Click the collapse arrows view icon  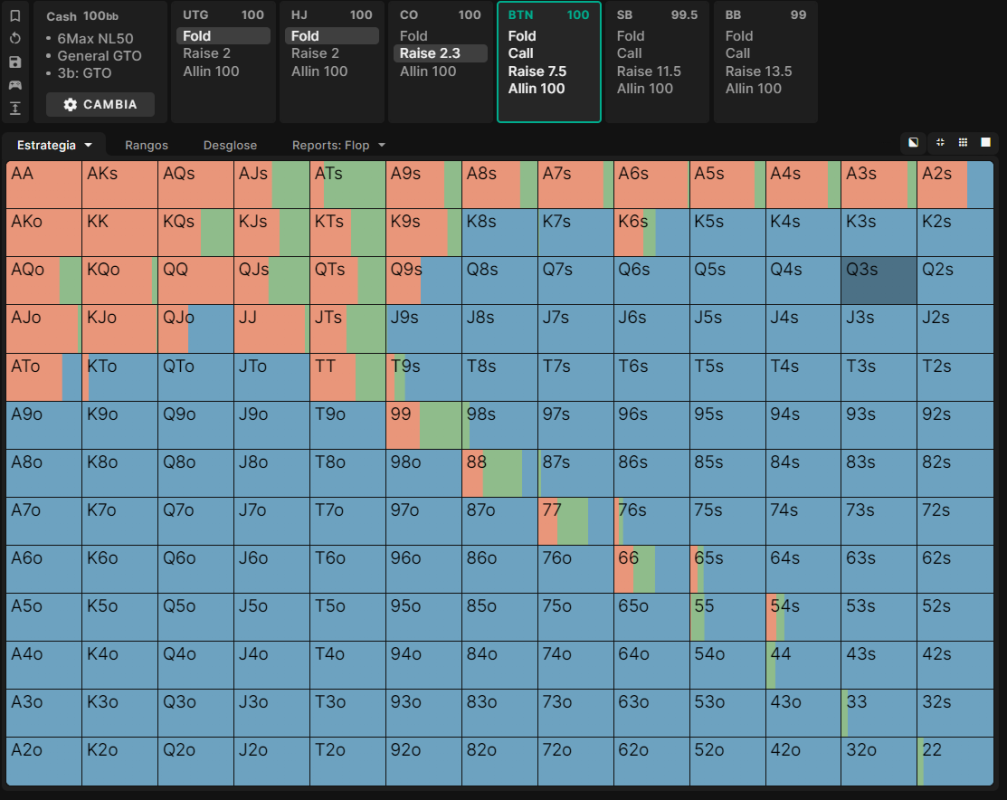click(x=940, y=143)
